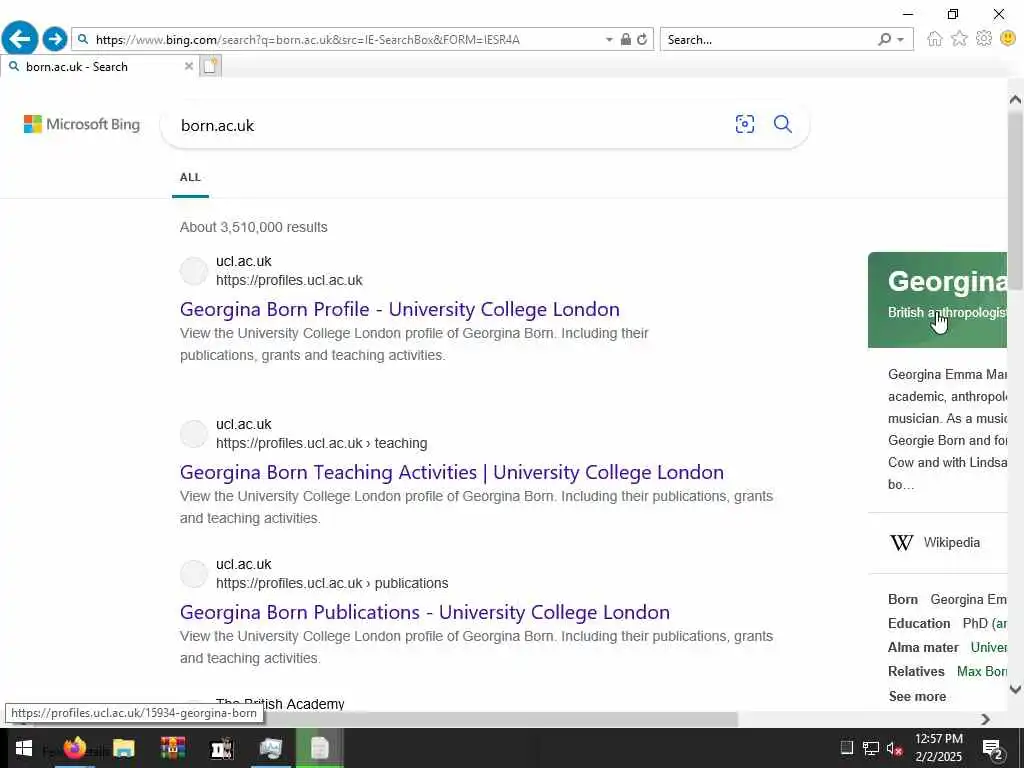Open the search provider dropdown arrow

tap(901, 40)
